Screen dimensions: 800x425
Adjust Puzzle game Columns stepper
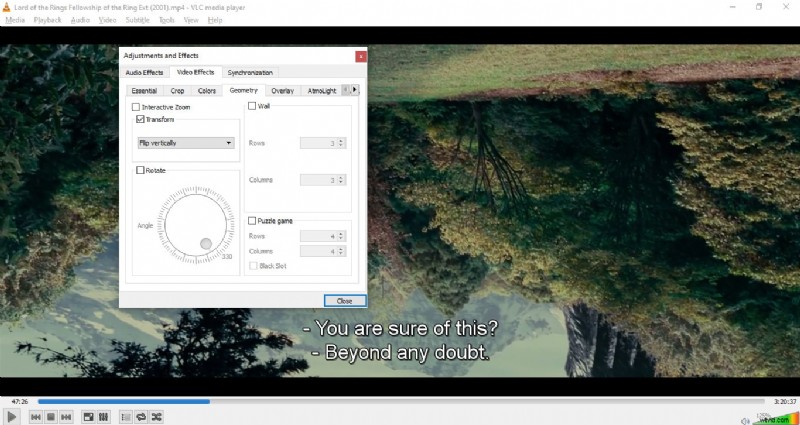(x=341, y=252)
